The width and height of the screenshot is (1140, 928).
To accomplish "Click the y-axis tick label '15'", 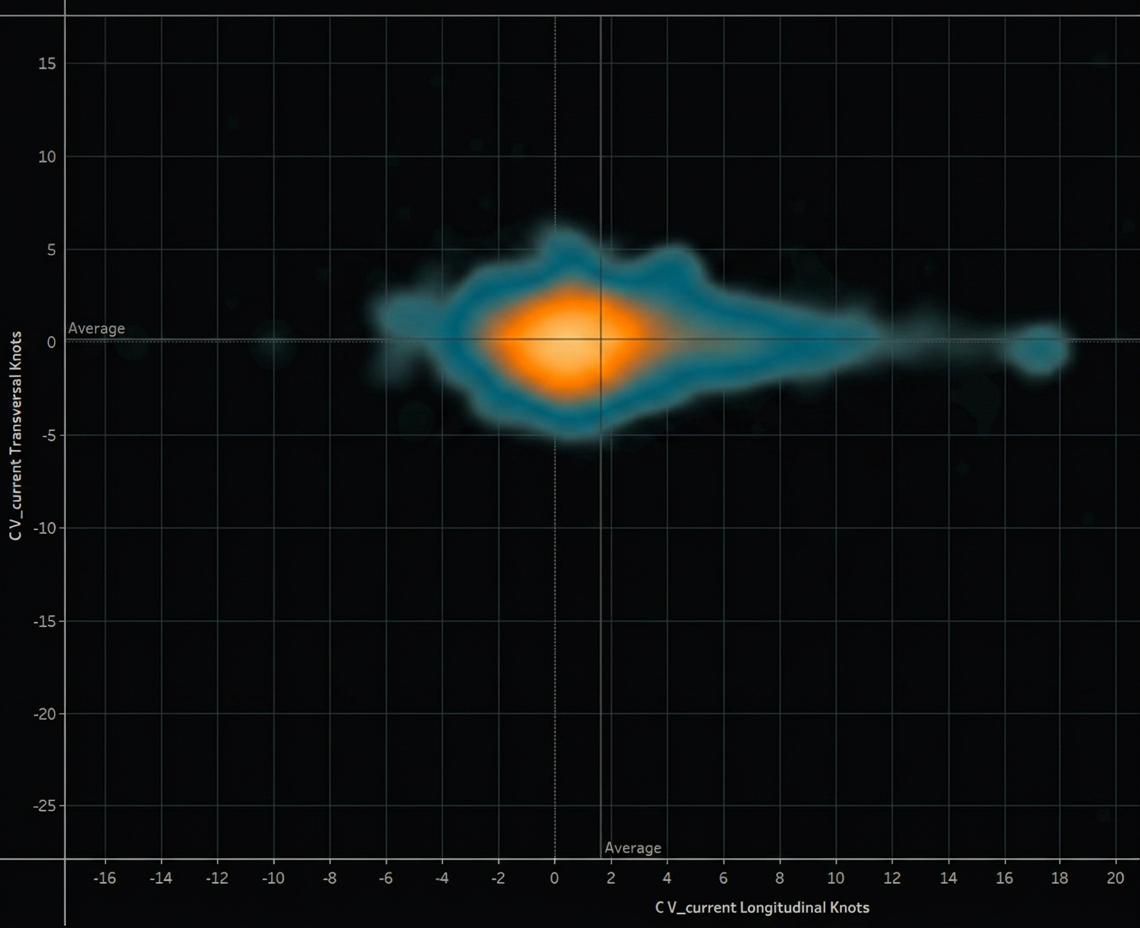I will 47,64.
